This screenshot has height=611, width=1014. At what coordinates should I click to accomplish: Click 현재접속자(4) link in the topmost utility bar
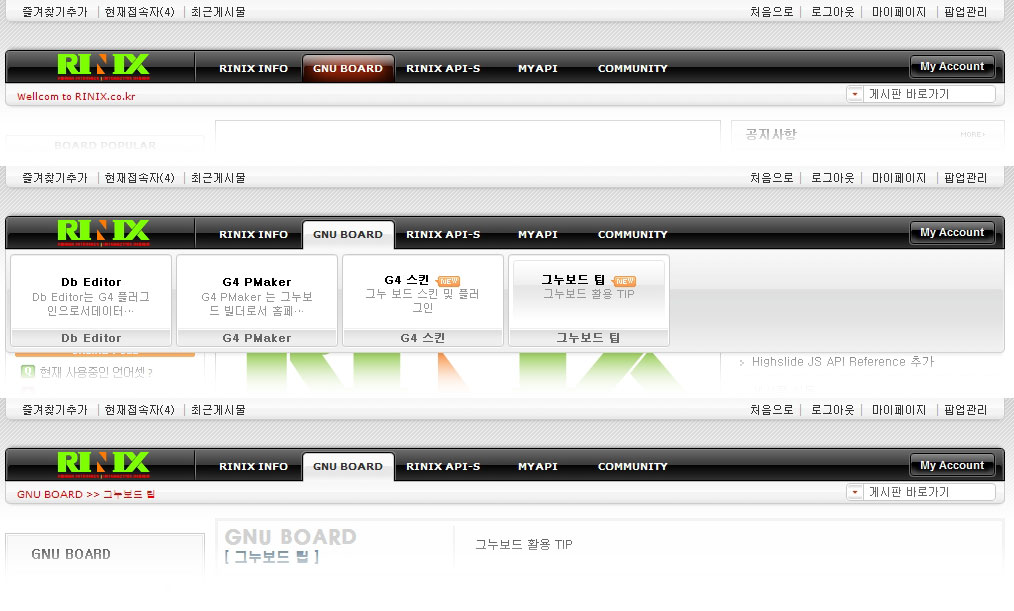(140, 12)
